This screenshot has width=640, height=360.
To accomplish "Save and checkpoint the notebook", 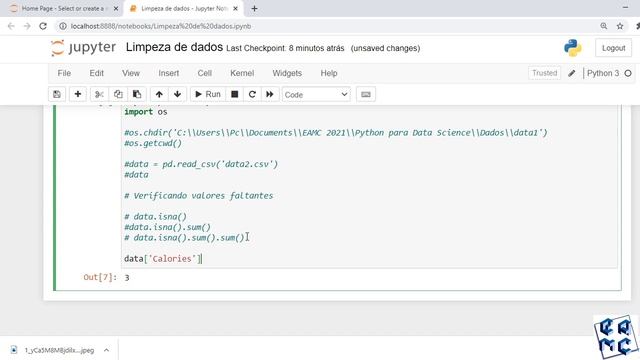I will click(x=57, y=94).
